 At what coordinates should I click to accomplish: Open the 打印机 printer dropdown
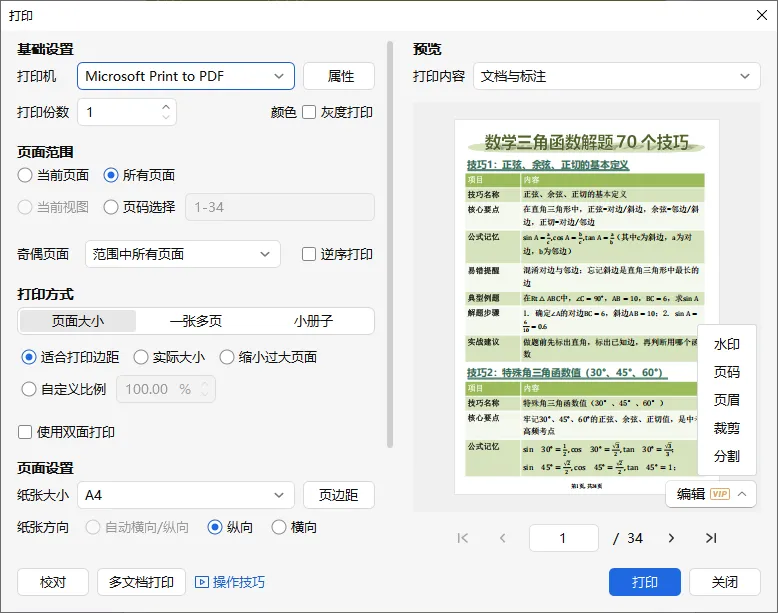pos(186,76)
